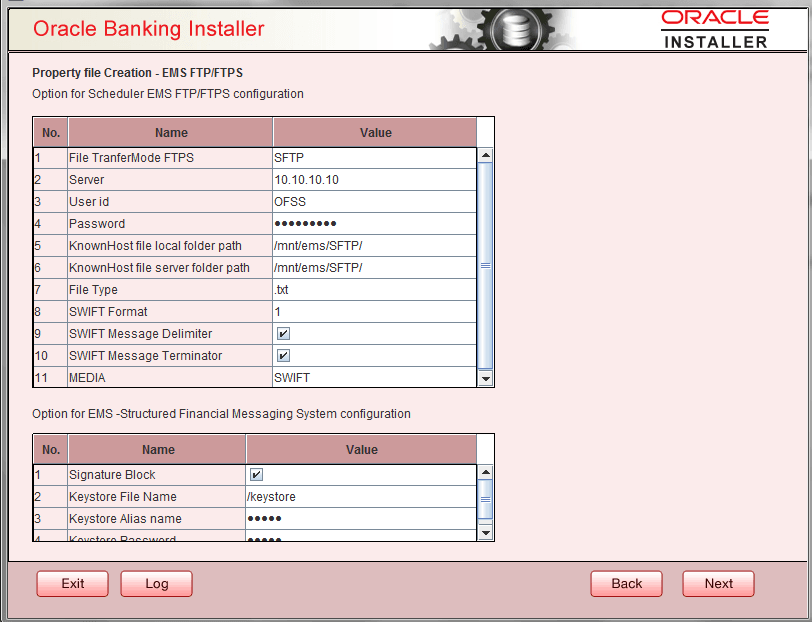Select 'Password' name cell in FTP table

[170, 224]
